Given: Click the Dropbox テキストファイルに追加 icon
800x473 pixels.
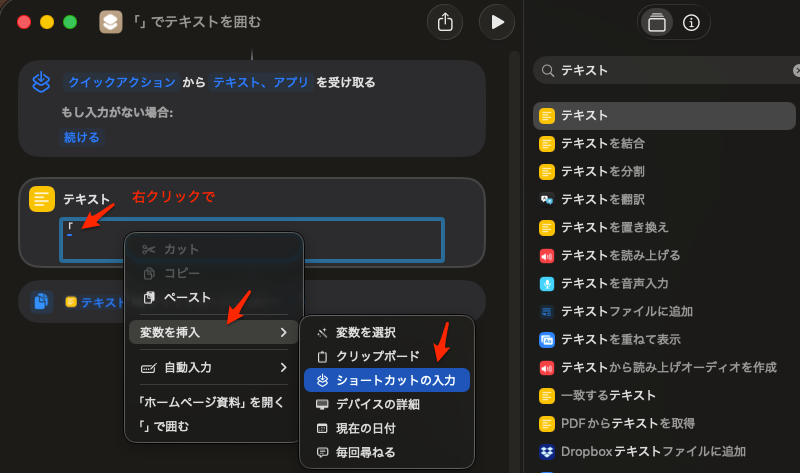Looking at the screenshot, I should pos(547,452).
